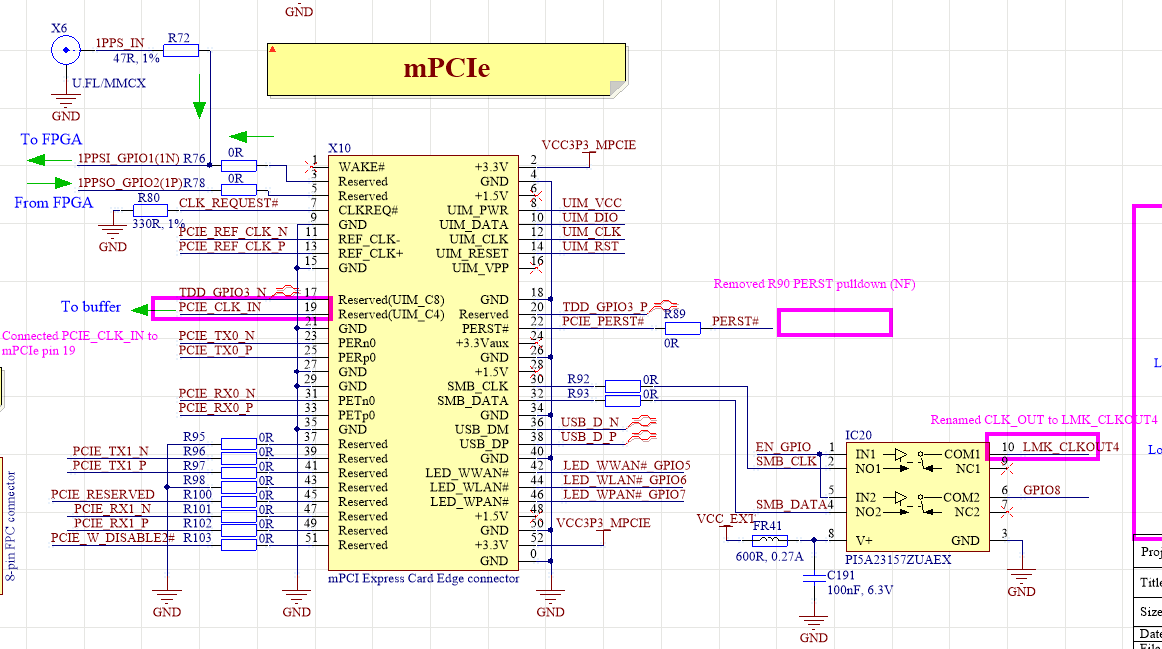Click the 'Removed R90 PERST pulldown' note
The image size is (1162, 649).
pyautogui.click(x=814, y=284)
